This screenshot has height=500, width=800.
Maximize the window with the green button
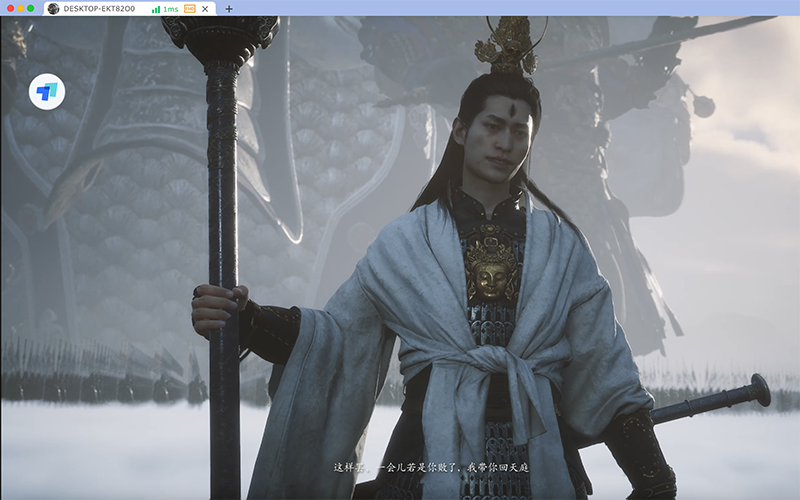pos(31,8)
